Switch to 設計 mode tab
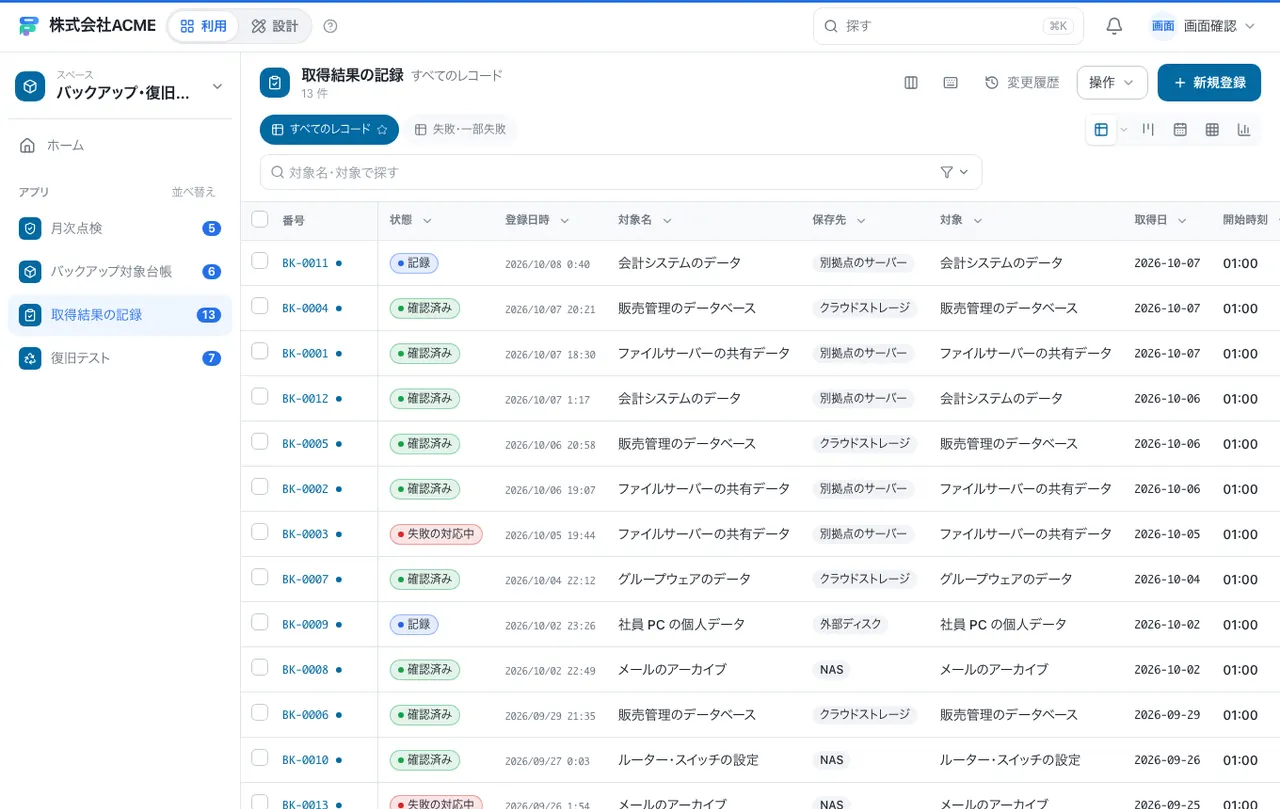Image resolution: width=1280 pixels, height=809 pixels. pos(275,26)
